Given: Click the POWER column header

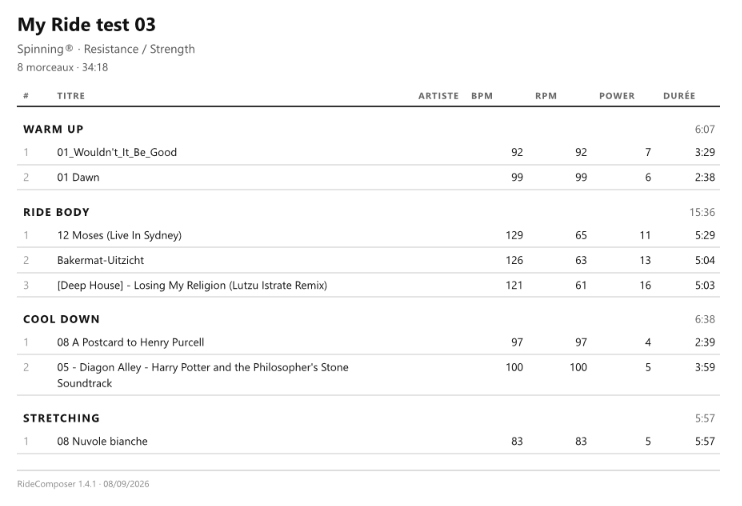Looking at the screenshot, I should click(617, 96).
